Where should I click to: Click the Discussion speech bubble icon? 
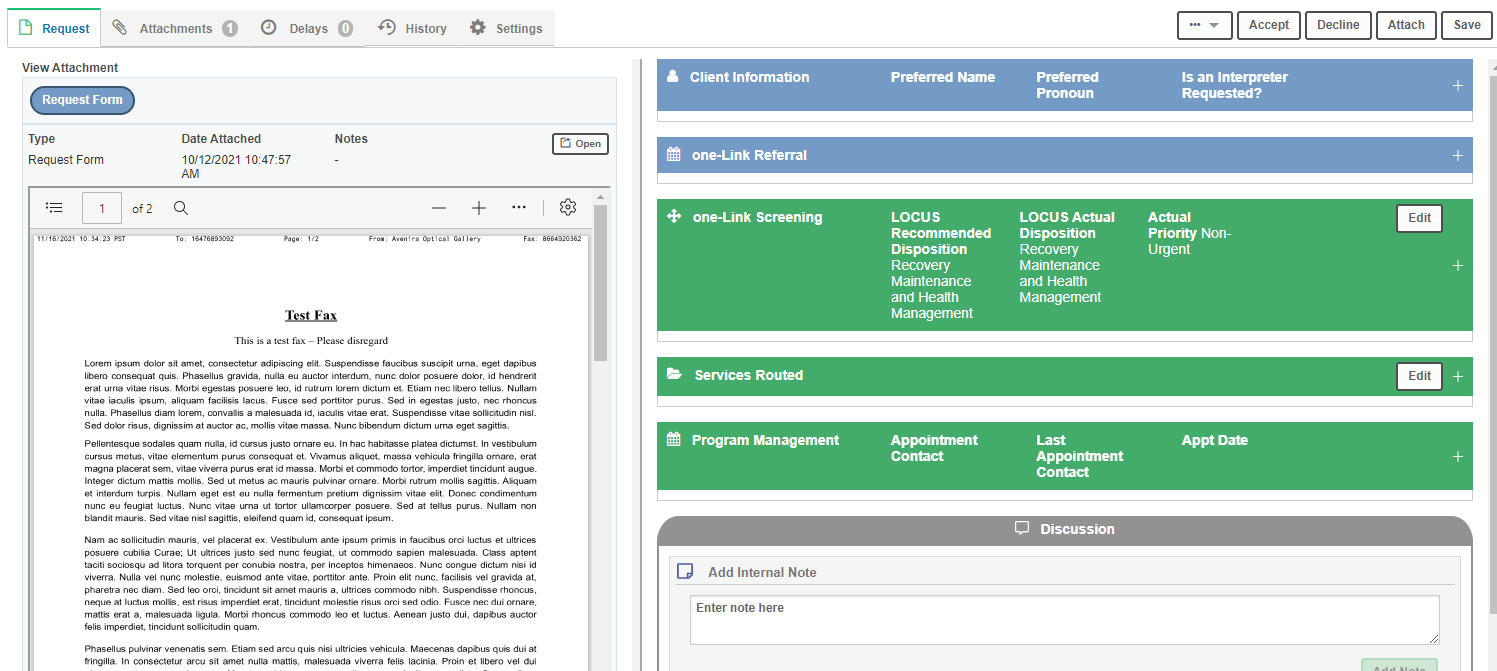point(1022,528)
